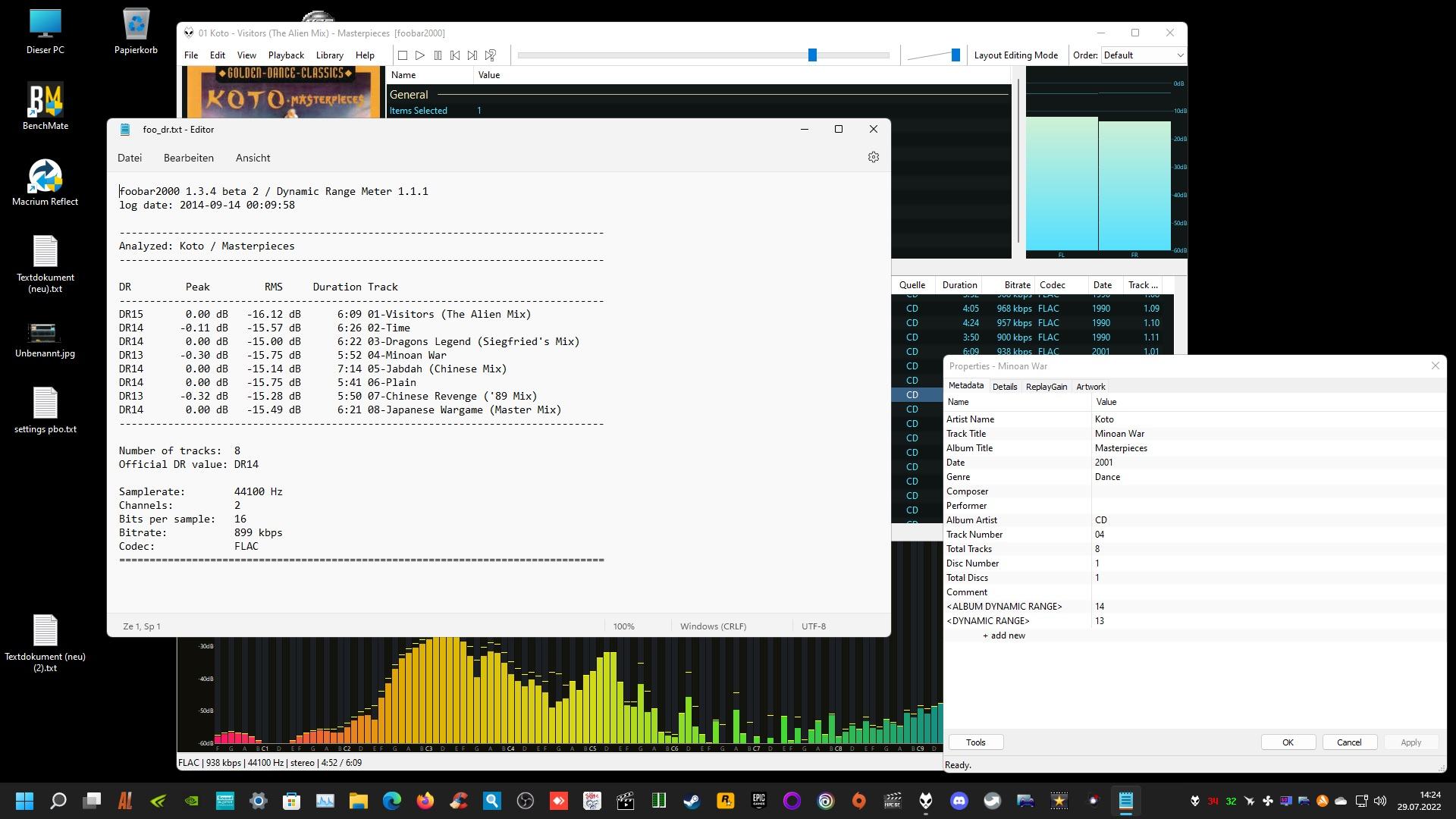Viewport: 1456px width, 819px height.
Task: Click the Date value '2001' in Properties
Action: (1103, 463)
